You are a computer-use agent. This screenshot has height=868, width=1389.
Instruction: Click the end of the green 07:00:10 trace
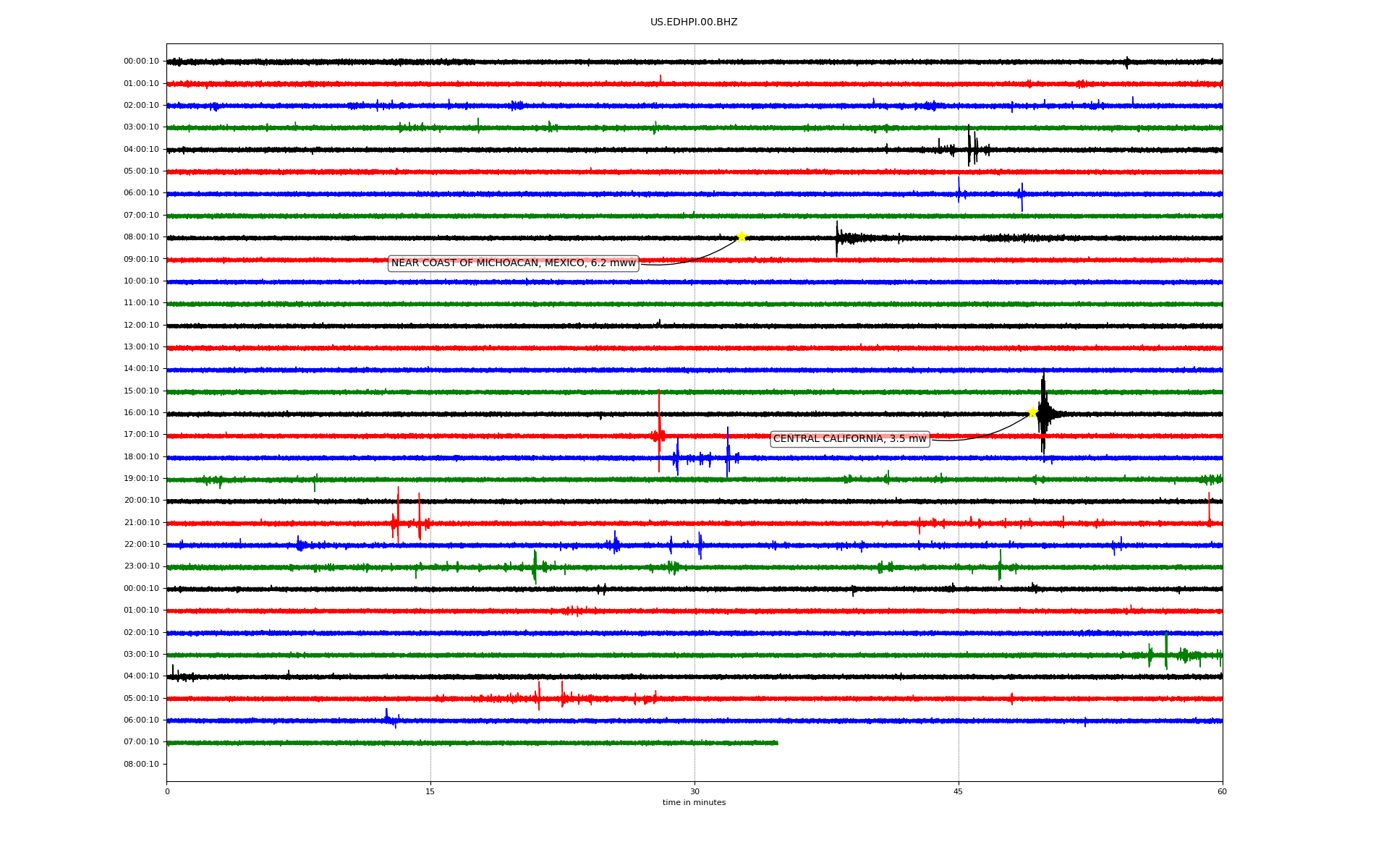pos(777,743)
